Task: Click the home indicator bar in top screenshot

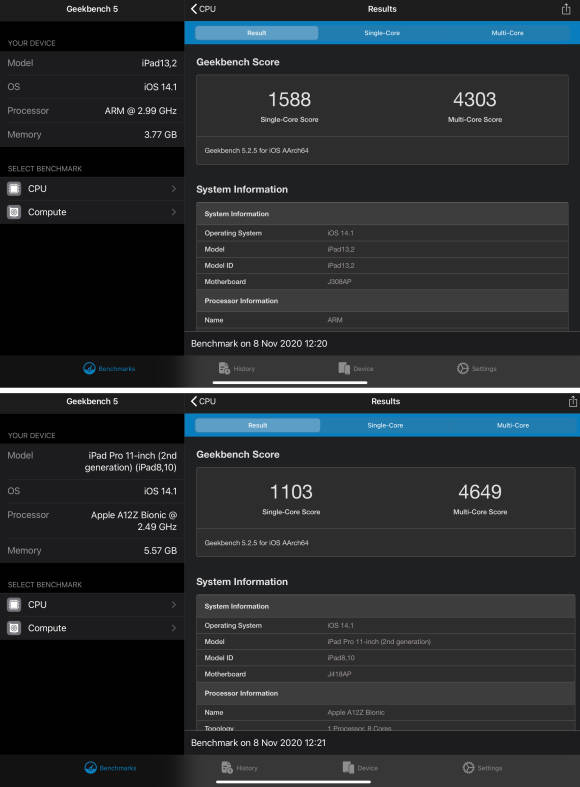Action: coord(290,382)
